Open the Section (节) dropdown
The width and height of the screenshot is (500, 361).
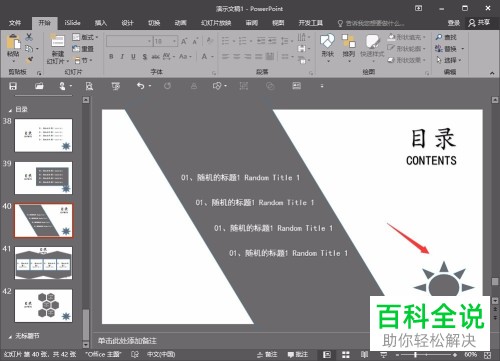83,60
